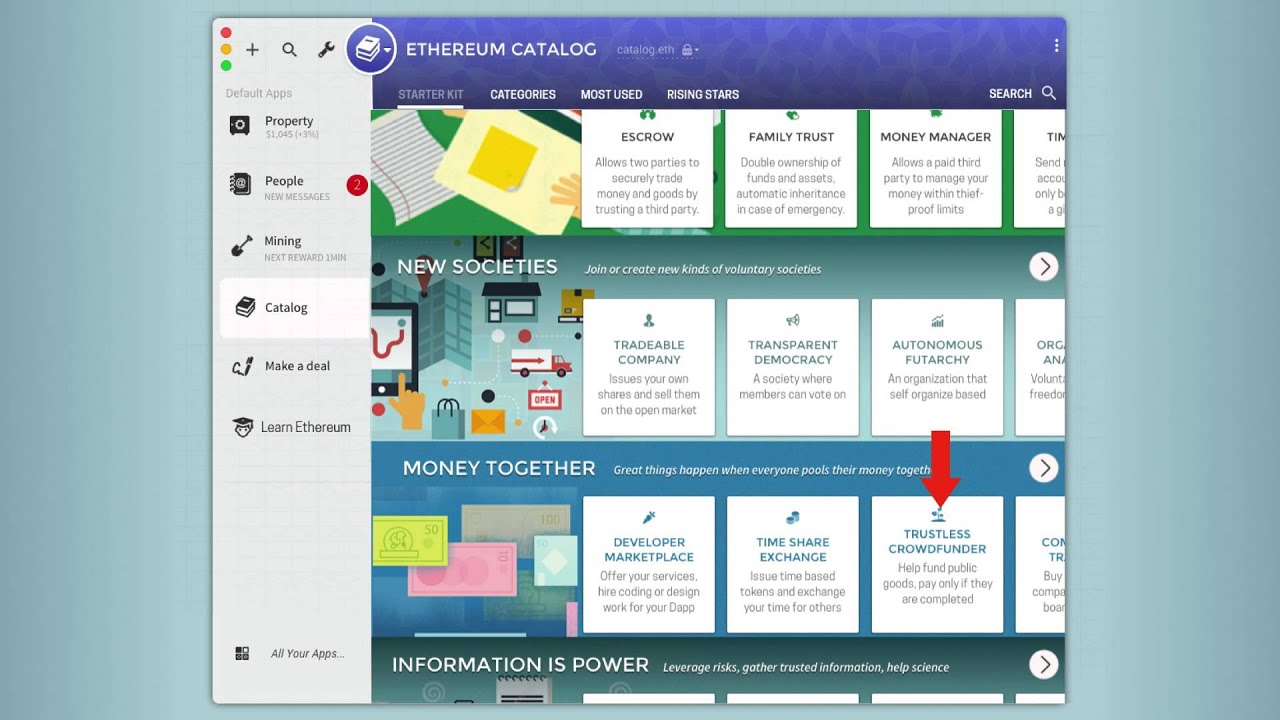Open People with new messages
Screen dimensions: 1280x720
283,186
